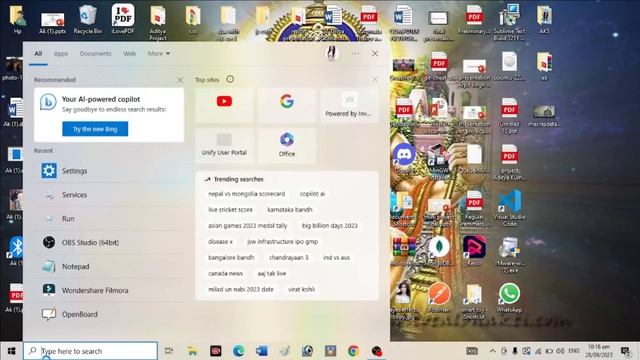This screenshot has height=360, width=640.
Task: Open the Unify User Portal tile
Action: pyautogui.click(x=224, y=145)
